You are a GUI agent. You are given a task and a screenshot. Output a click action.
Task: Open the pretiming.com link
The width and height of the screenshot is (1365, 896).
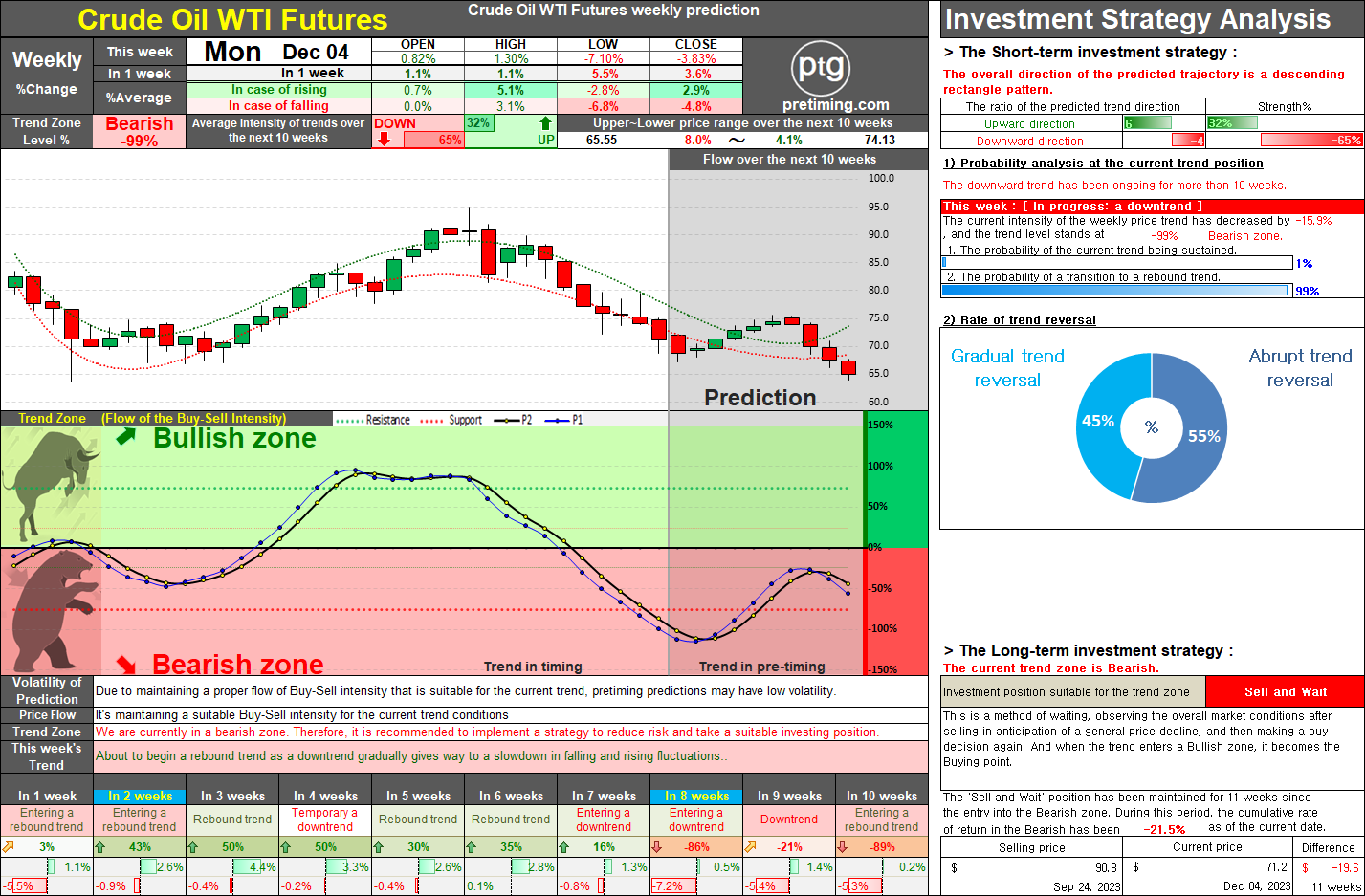(x=835, y=105)
